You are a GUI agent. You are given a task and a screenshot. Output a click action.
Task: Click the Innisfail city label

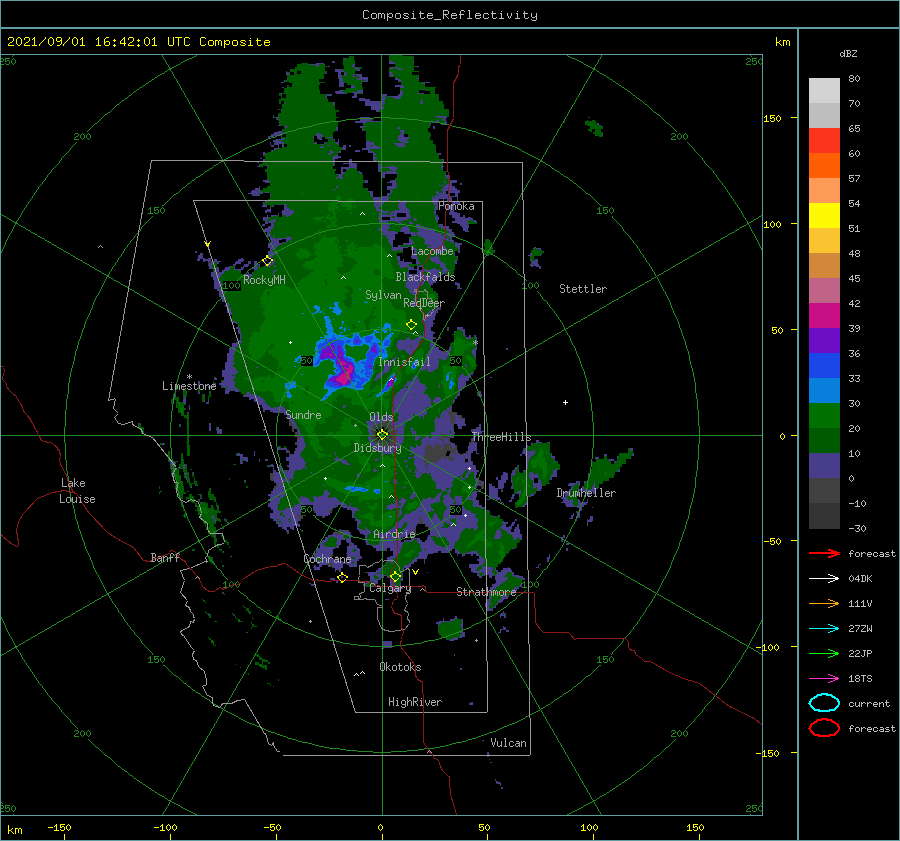point(404,362)
